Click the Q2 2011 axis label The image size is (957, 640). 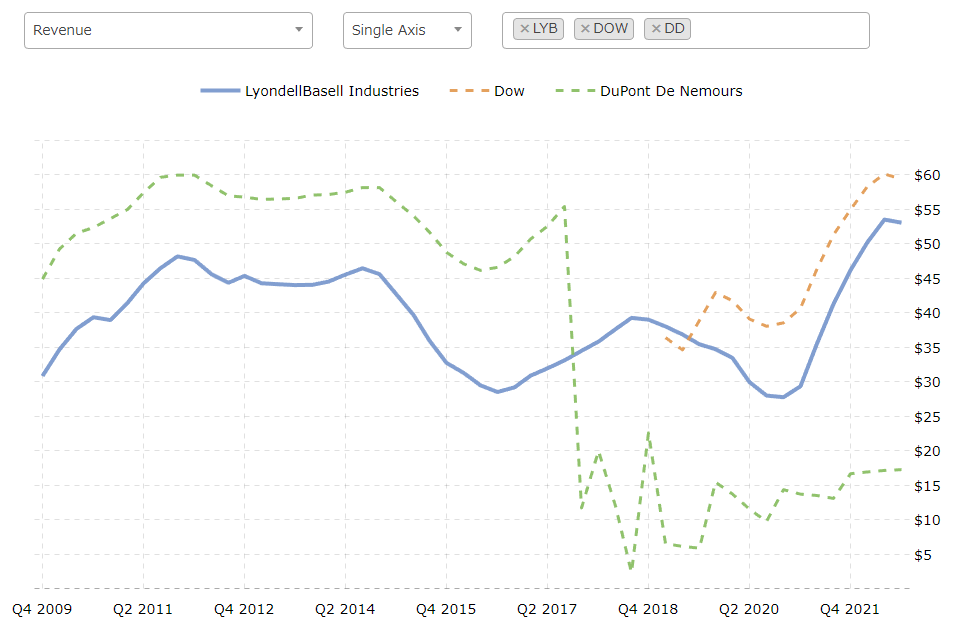tap(143, 609)
